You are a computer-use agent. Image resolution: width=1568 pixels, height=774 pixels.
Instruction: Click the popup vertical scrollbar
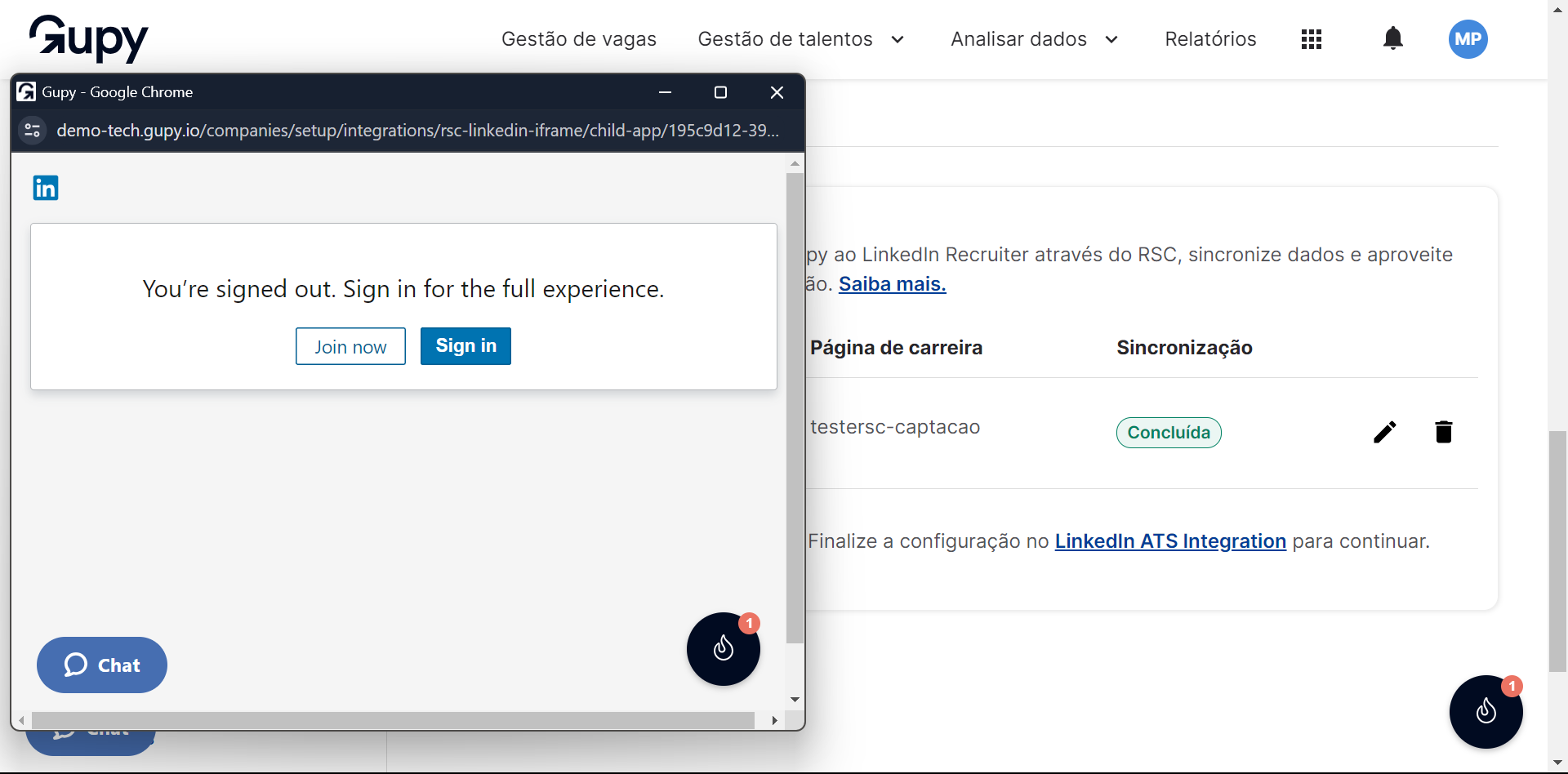click(795, 408)
